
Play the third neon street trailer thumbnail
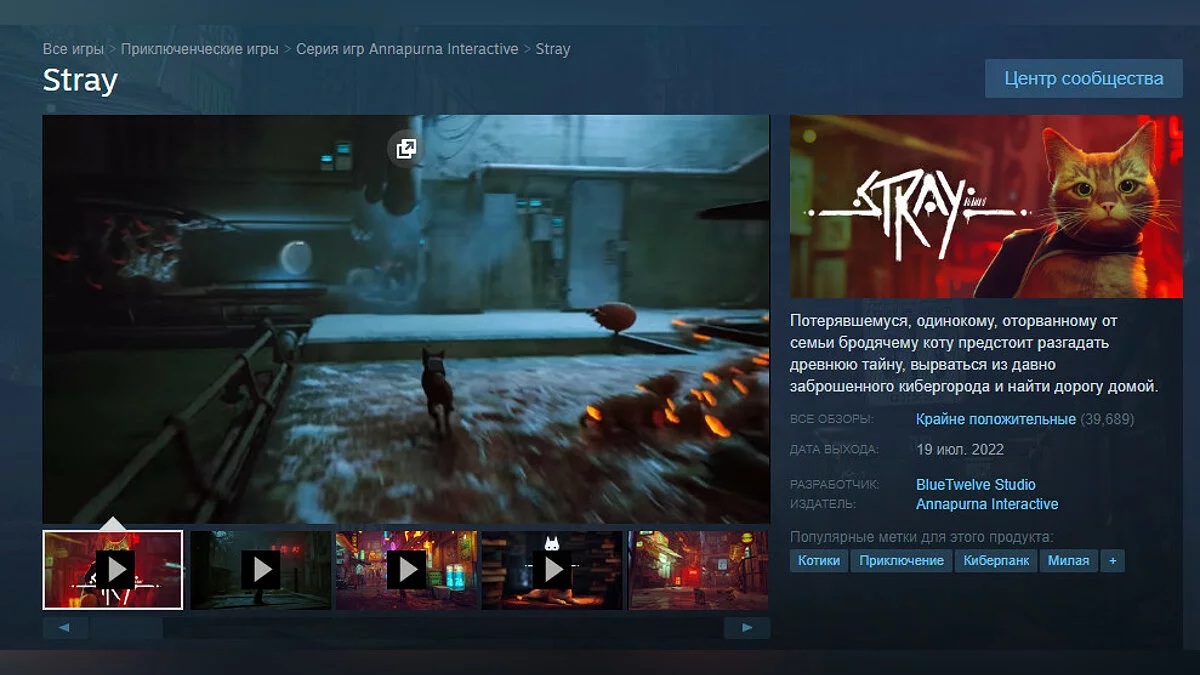pyautogui.click(x=407, y=570)
